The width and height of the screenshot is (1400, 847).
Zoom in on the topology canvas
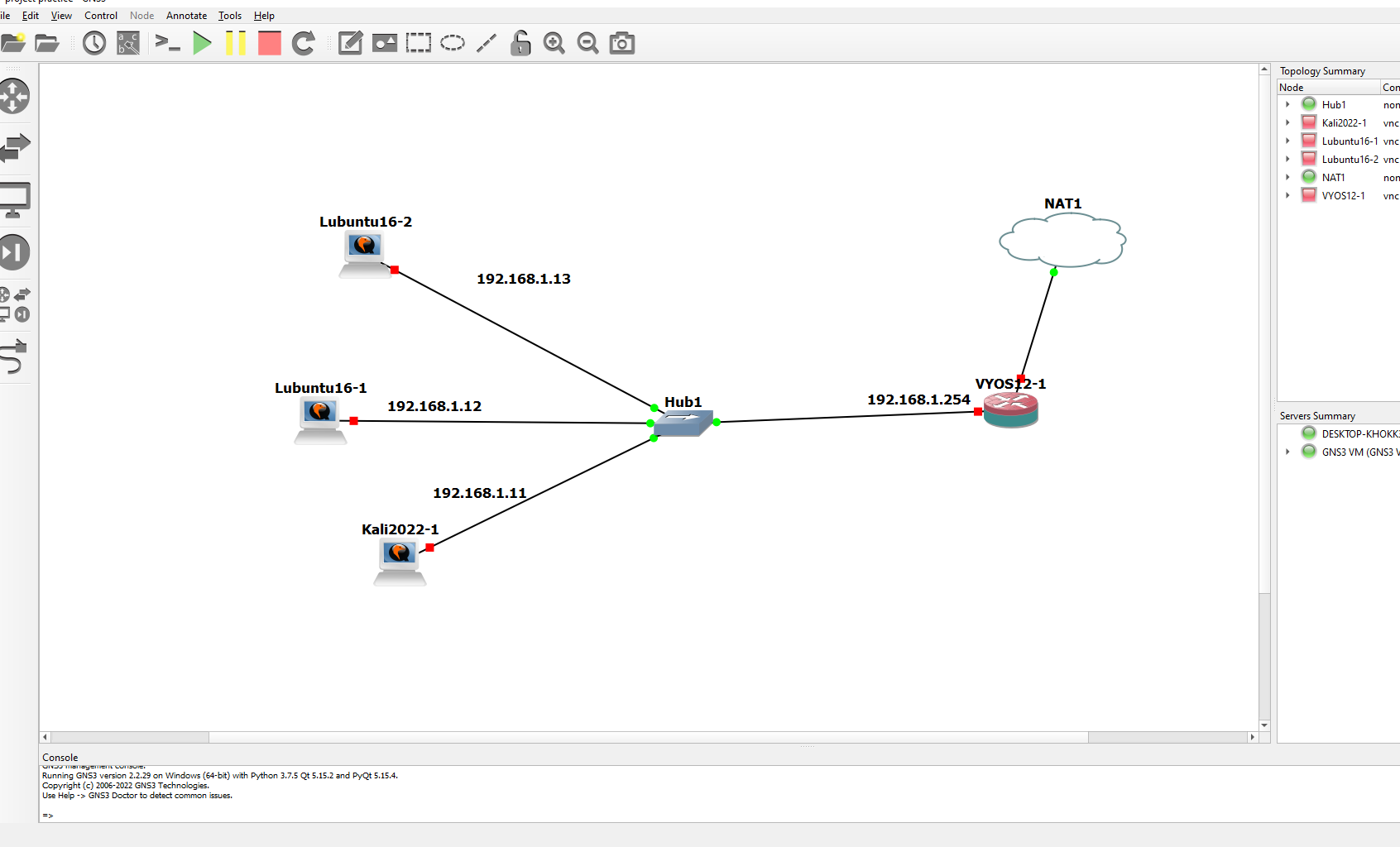(x=554, y=43)
